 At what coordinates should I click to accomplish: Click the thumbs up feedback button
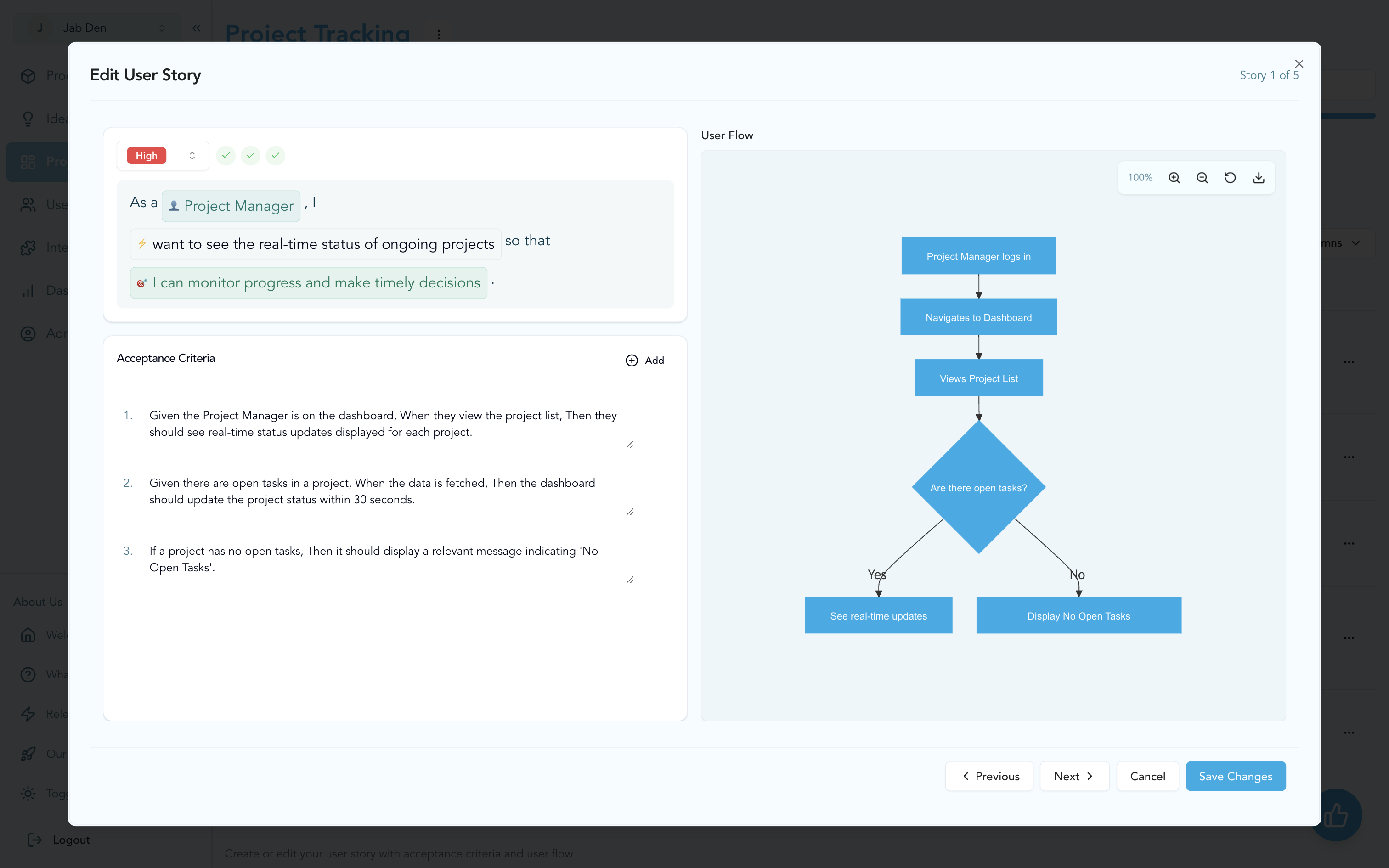coord(1336,815)
